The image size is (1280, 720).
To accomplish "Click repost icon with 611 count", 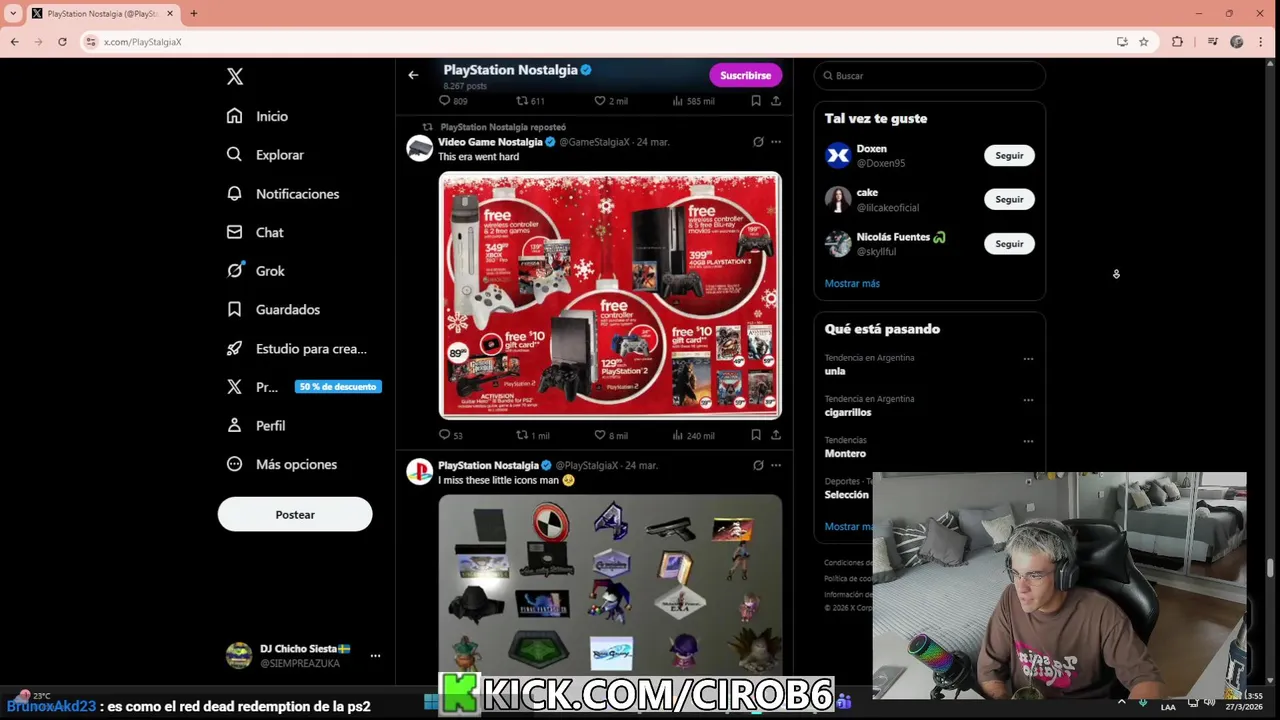I will point(521,101).
